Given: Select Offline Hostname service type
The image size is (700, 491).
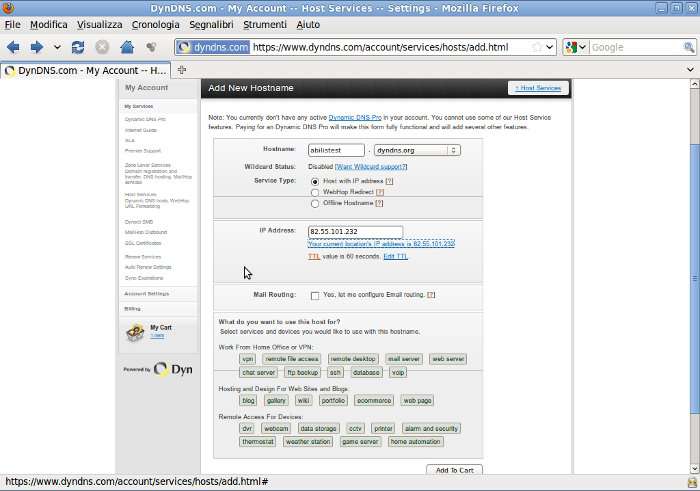Looking at the screenshot, I should tap(315, 203).
